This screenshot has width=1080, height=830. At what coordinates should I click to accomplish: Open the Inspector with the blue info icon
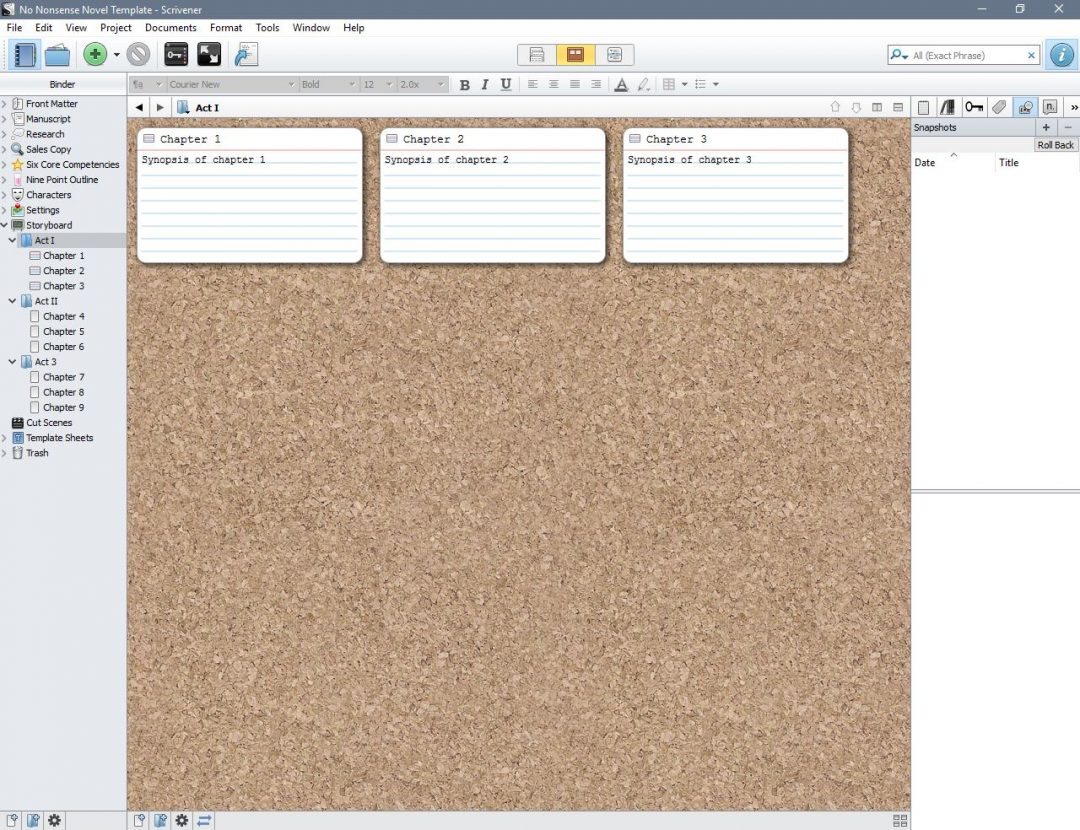tap(1061, 55)
